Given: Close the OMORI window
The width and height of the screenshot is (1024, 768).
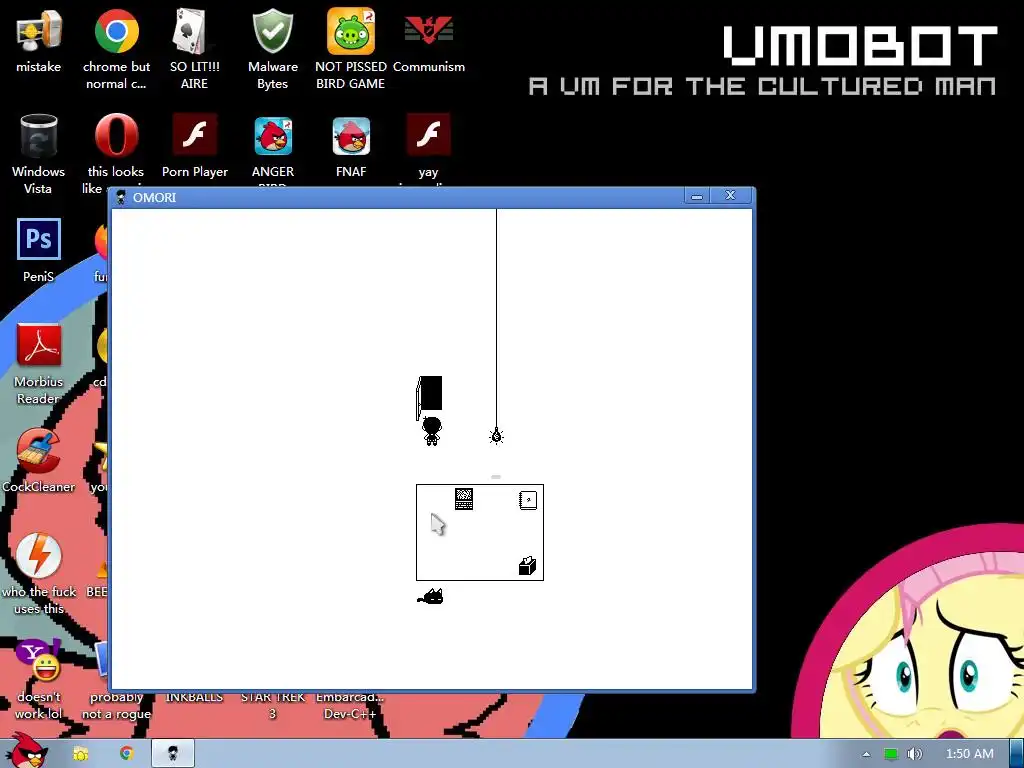Looking at the screenshot, I should tap(730, 195).
